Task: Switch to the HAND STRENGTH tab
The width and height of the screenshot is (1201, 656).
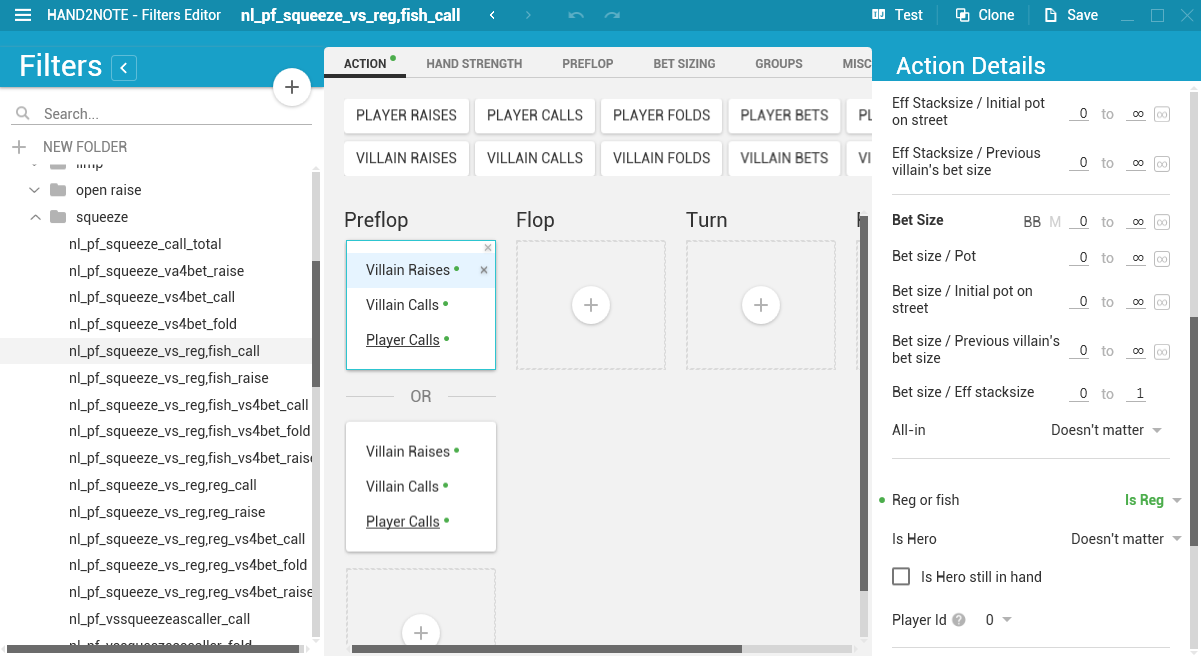Action: coord(474,63)
